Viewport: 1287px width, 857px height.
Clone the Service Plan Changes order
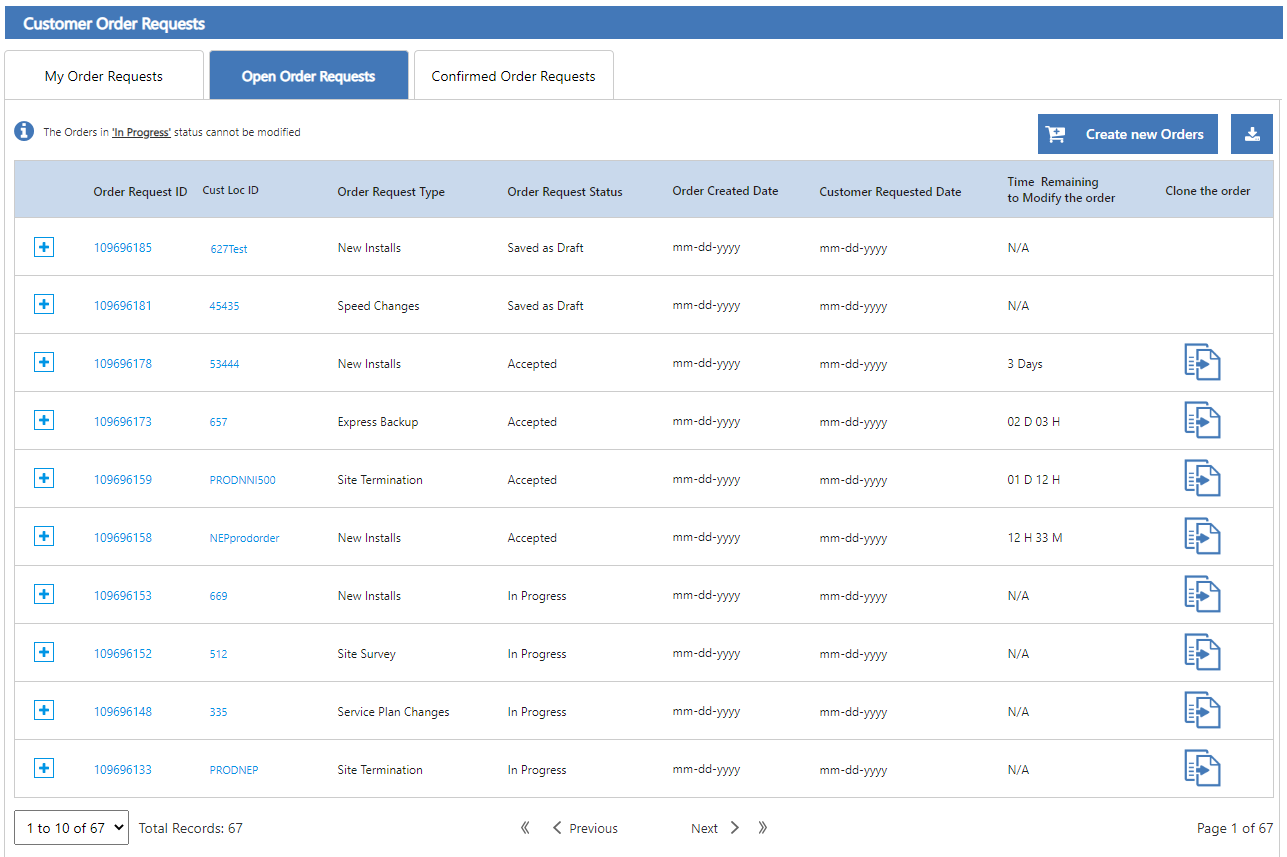click(1202, 710)
